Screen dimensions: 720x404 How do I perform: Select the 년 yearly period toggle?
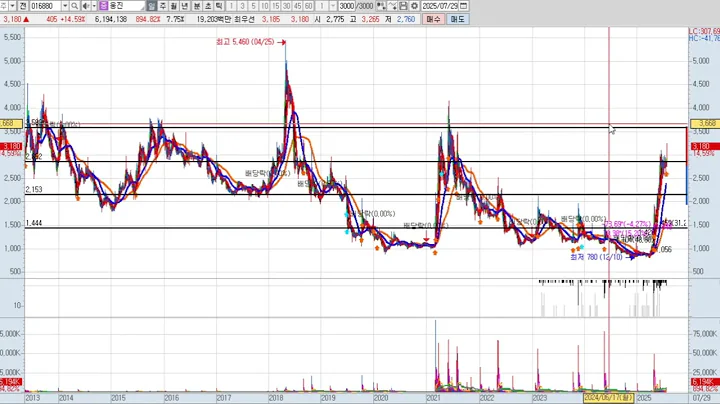point(185,6)
